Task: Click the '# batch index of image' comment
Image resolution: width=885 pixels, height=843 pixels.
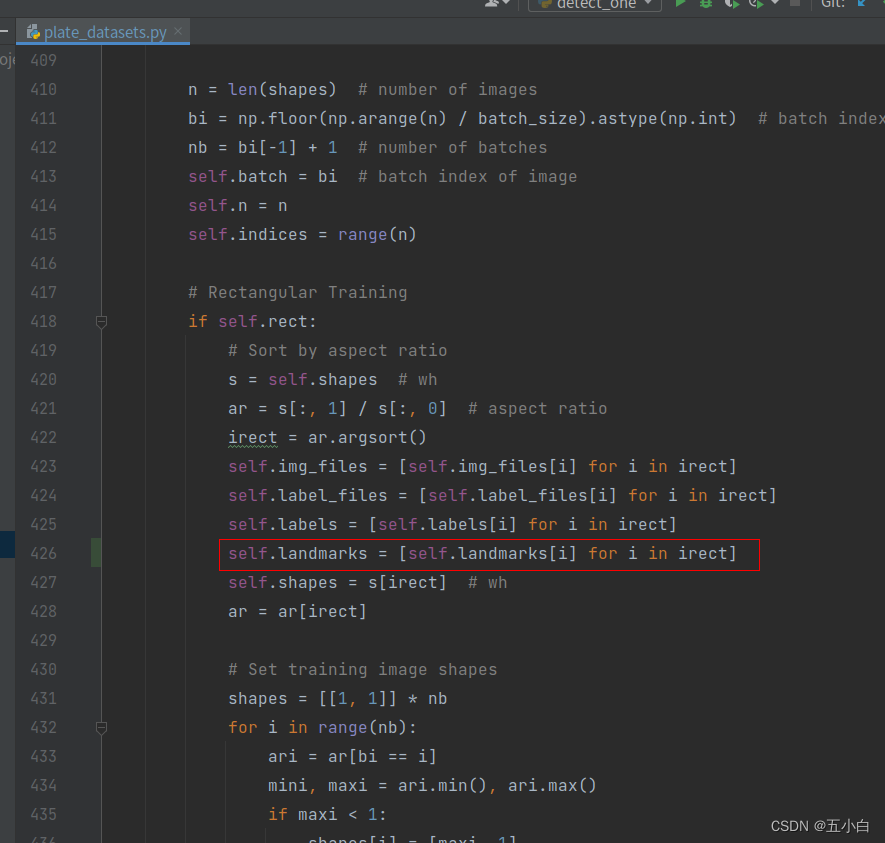Action: point(467,177)
